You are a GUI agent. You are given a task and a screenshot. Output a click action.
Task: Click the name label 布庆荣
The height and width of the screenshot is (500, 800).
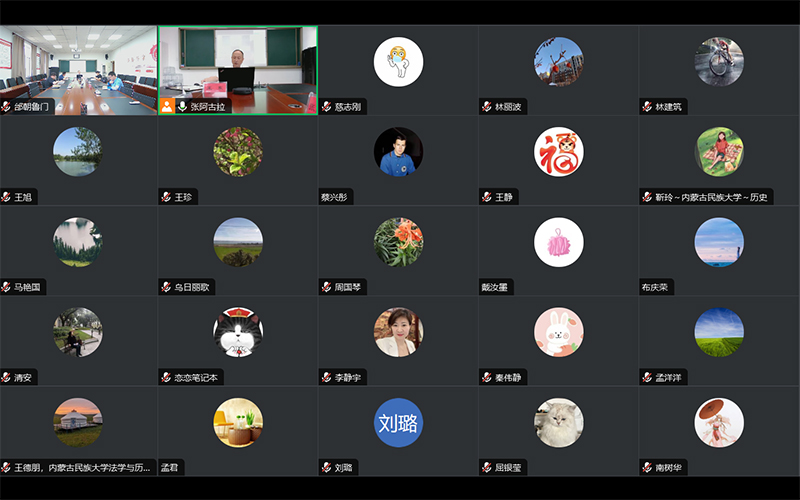[655, 287]
